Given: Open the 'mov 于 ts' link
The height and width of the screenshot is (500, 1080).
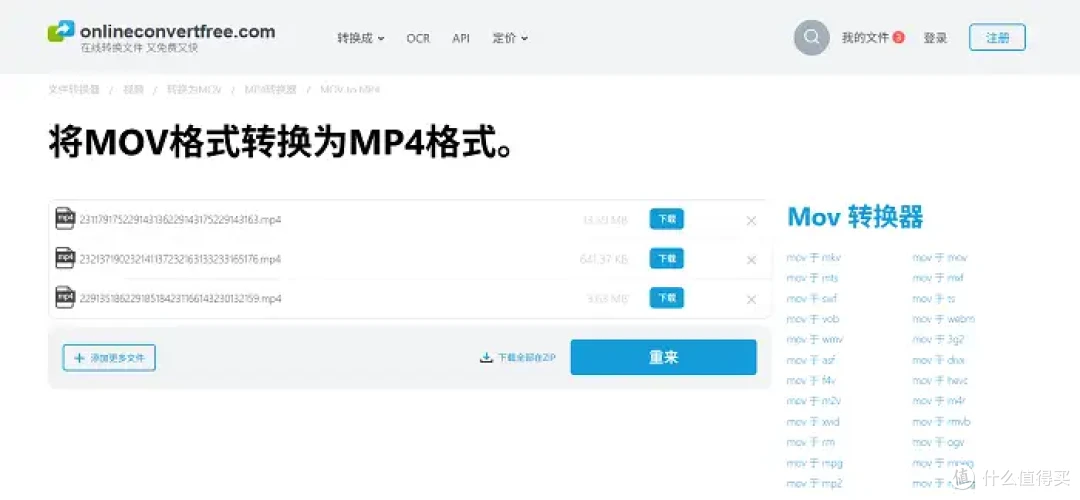Looking at the screenshot, I should click(934, 299).
